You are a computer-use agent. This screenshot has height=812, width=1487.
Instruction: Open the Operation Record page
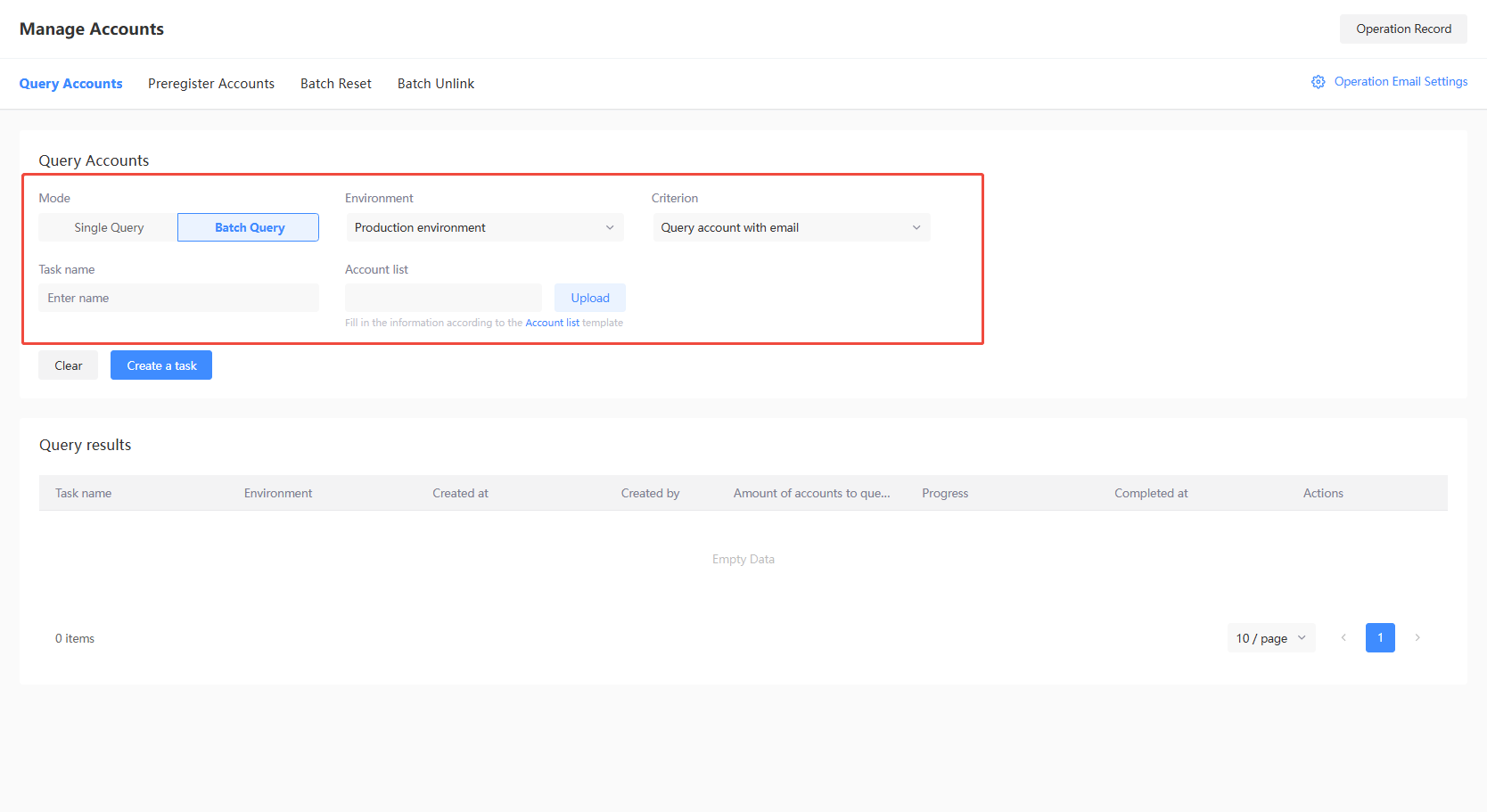coord(1403,29)
